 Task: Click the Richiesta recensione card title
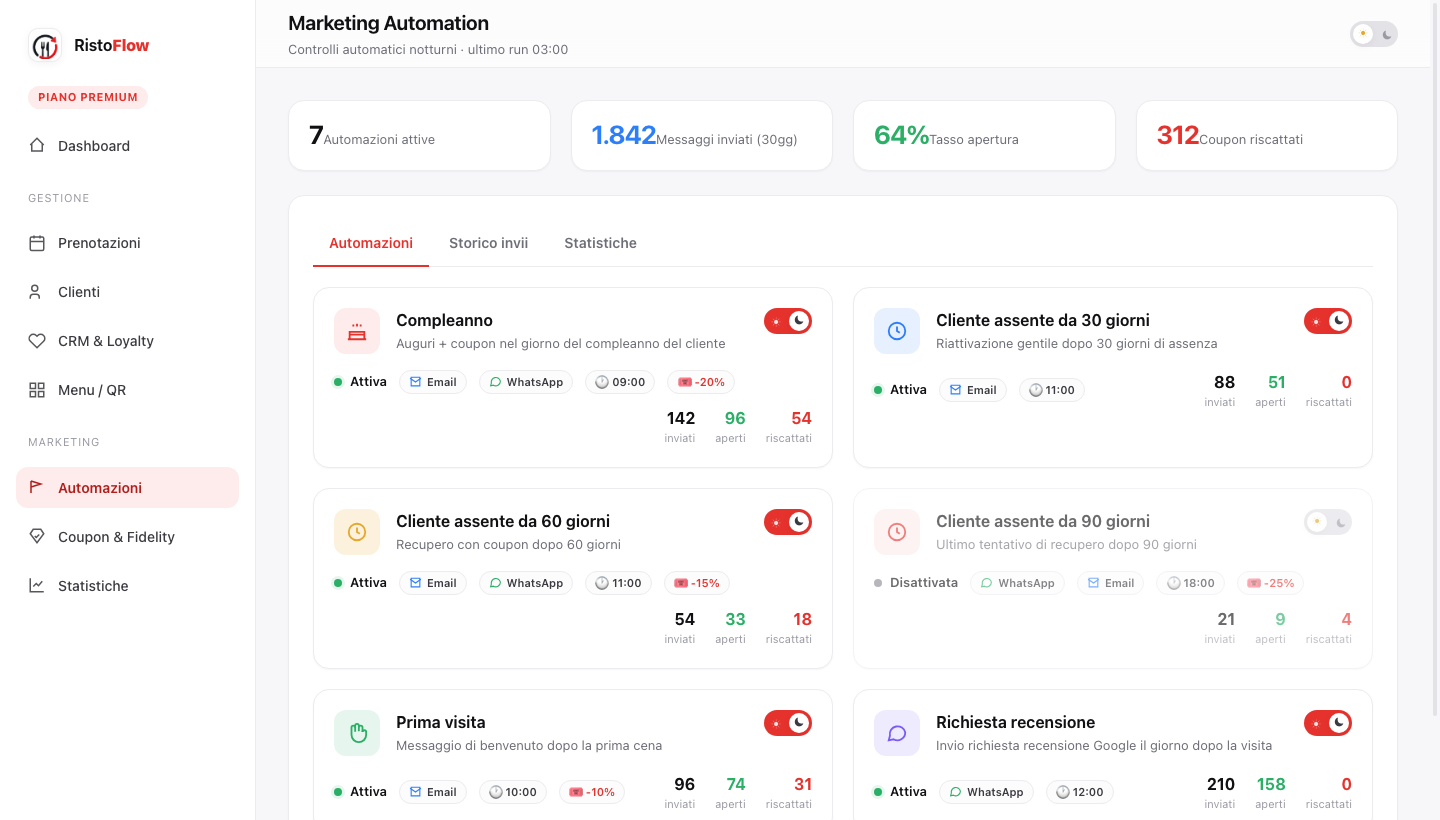click(1016, 722)
